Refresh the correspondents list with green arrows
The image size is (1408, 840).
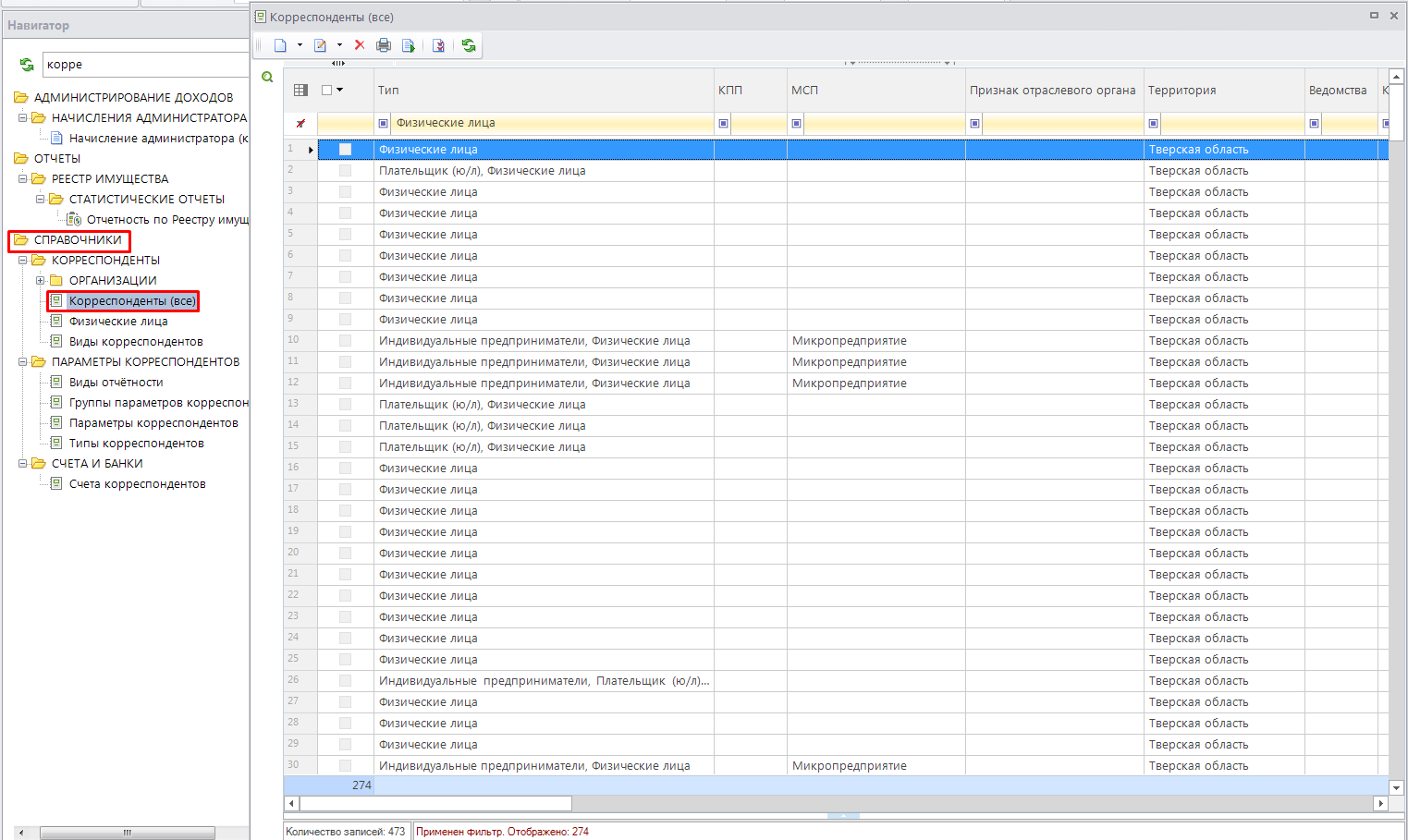469,45
